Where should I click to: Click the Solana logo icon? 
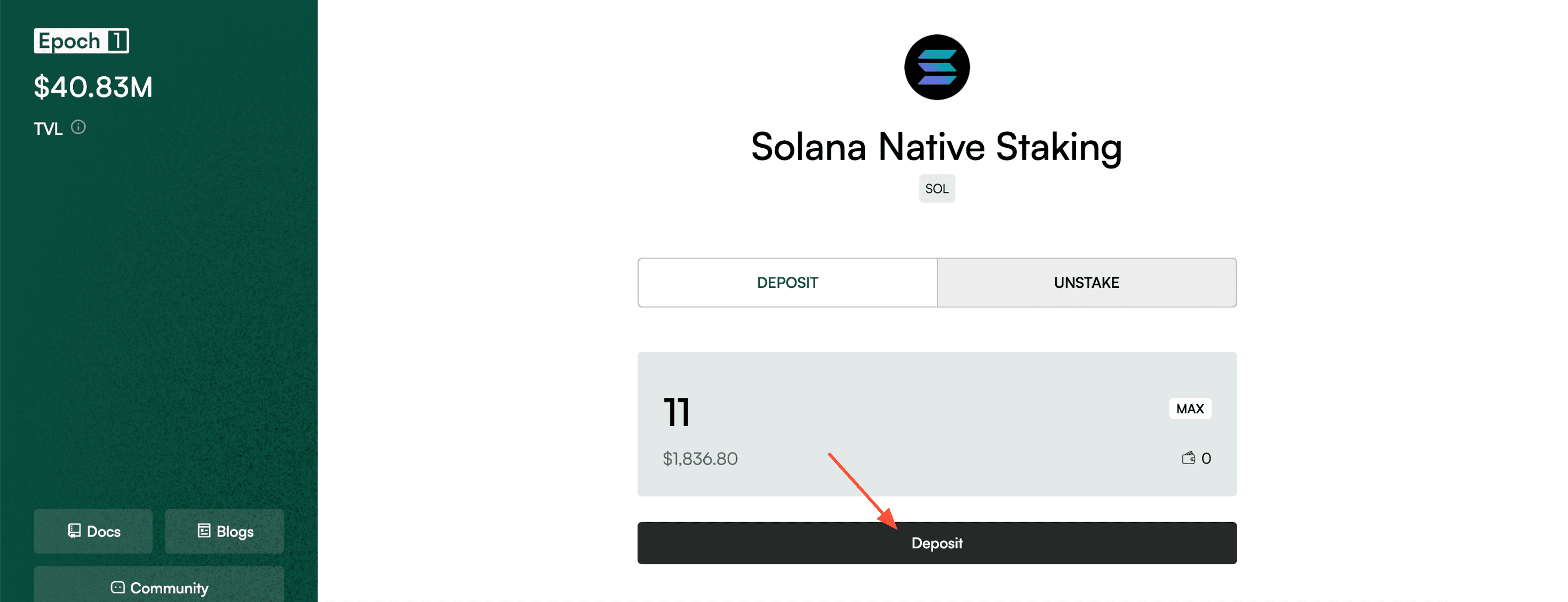pyautogui.click(x=936, y=67)
